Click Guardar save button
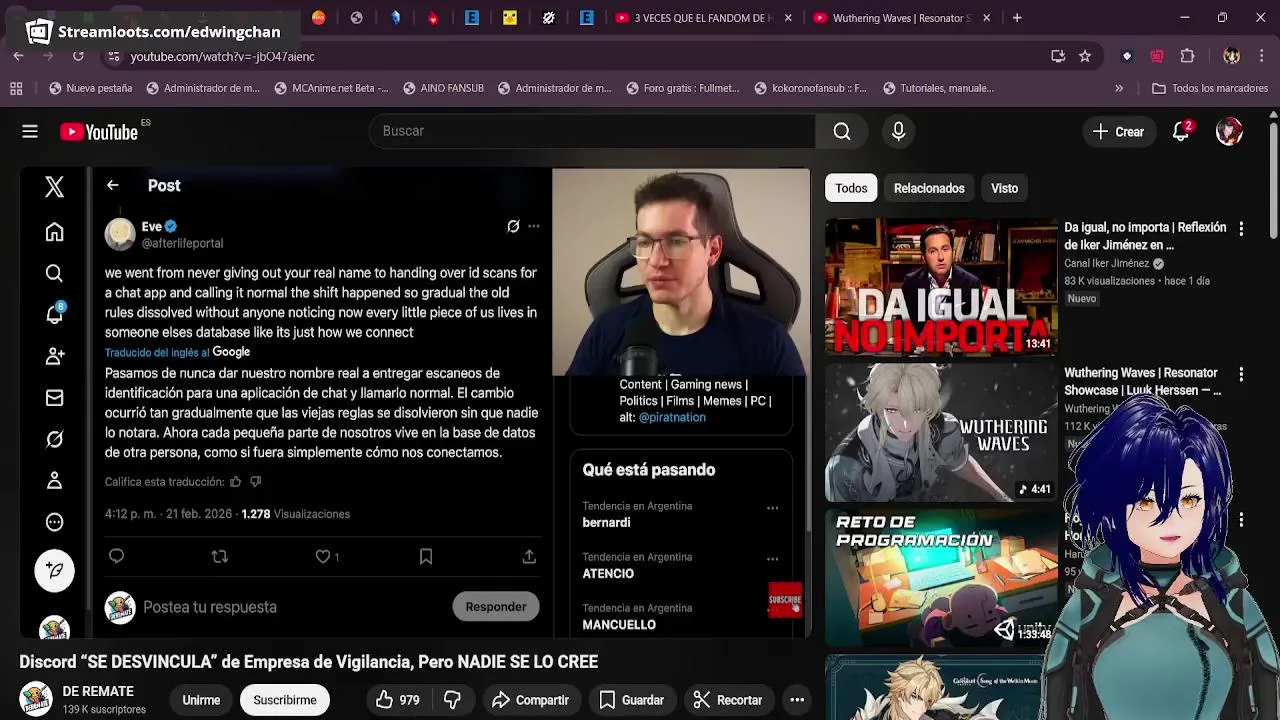This screenshot has width=1280, height=720. [631, 700]
